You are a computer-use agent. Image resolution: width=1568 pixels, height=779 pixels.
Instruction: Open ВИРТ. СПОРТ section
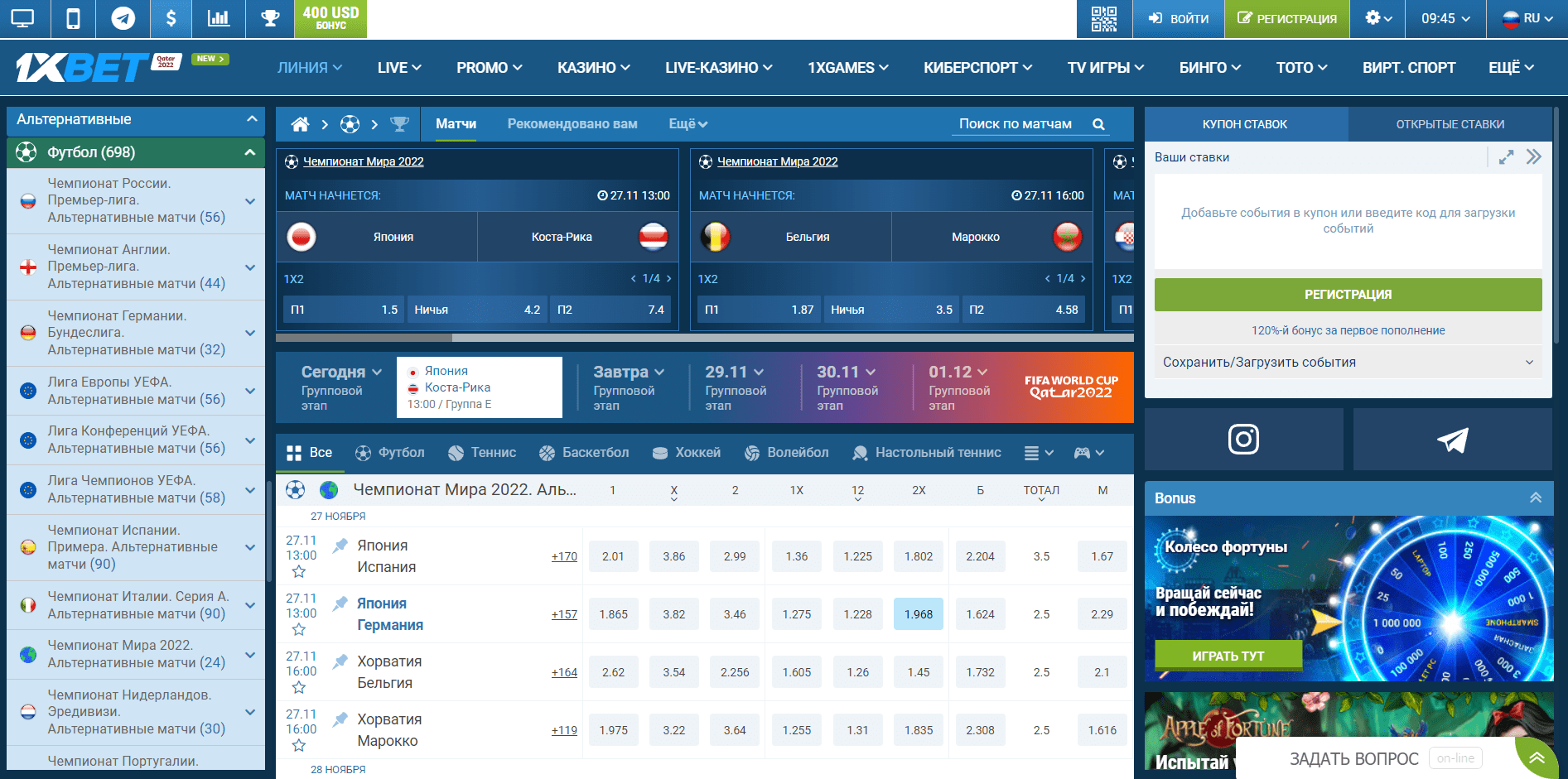point(1409,68)
